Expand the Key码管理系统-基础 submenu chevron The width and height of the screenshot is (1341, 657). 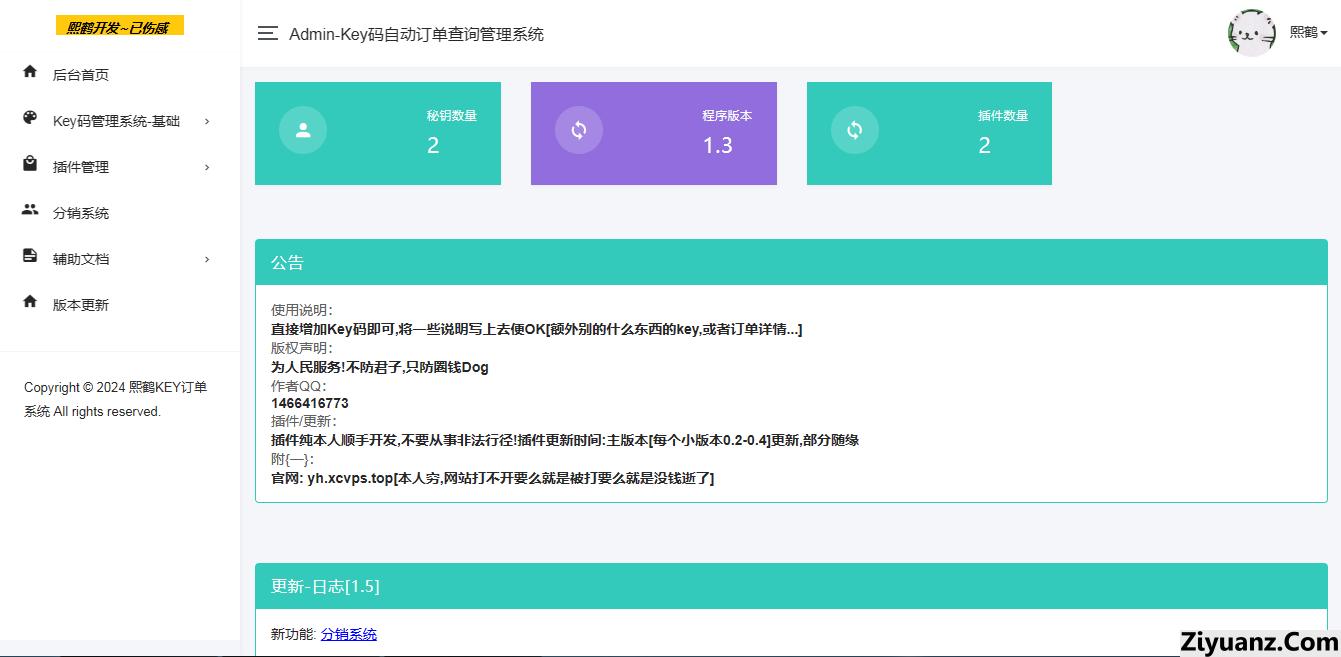[x=207, y=121]
